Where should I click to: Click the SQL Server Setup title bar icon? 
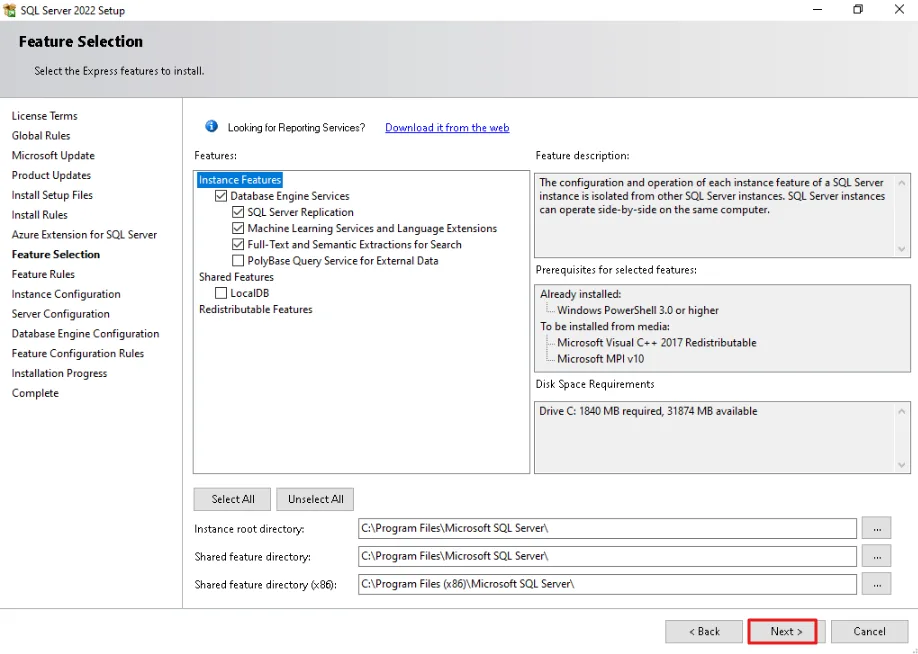click(x=9, y=10)
